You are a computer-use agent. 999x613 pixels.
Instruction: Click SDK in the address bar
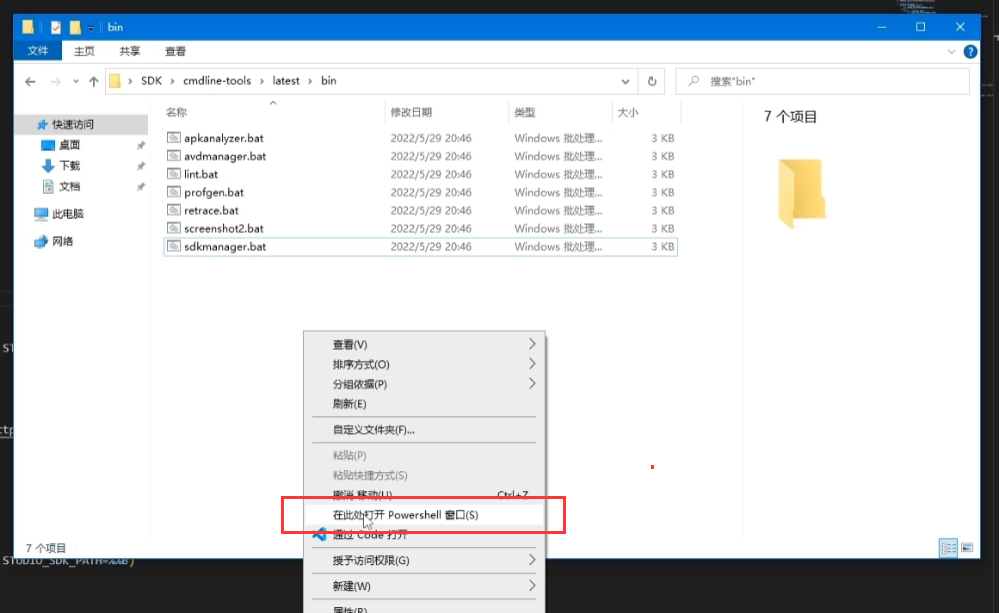pos(151,81)
